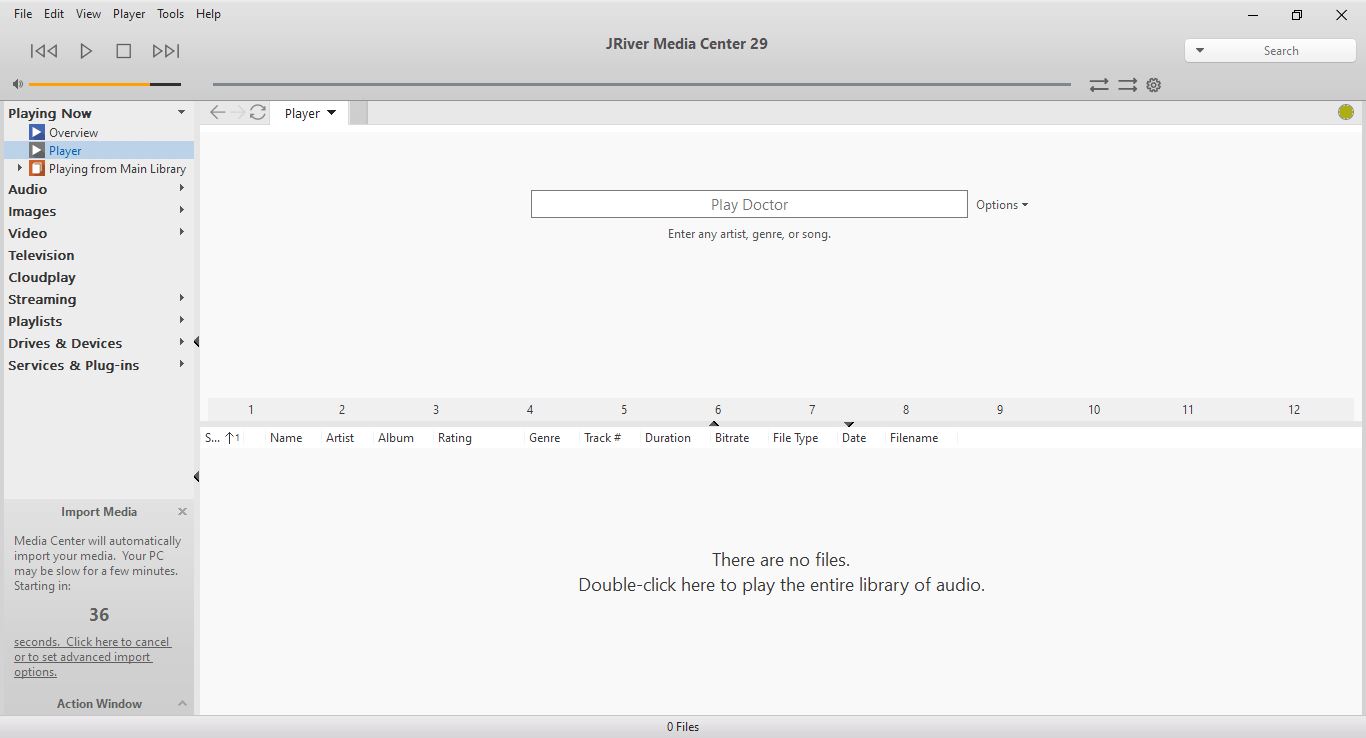Go back with the left arrow
The image size is (1366, 738).
(x=217, y=113)
